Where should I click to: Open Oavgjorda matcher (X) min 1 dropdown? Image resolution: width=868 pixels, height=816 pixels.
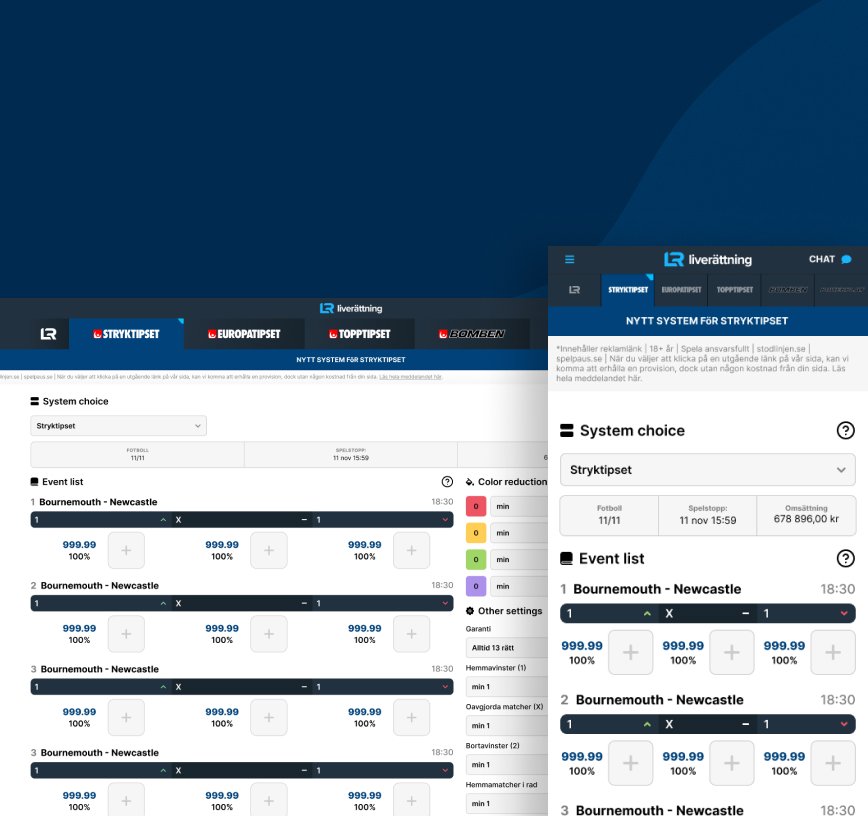[507, 725]
